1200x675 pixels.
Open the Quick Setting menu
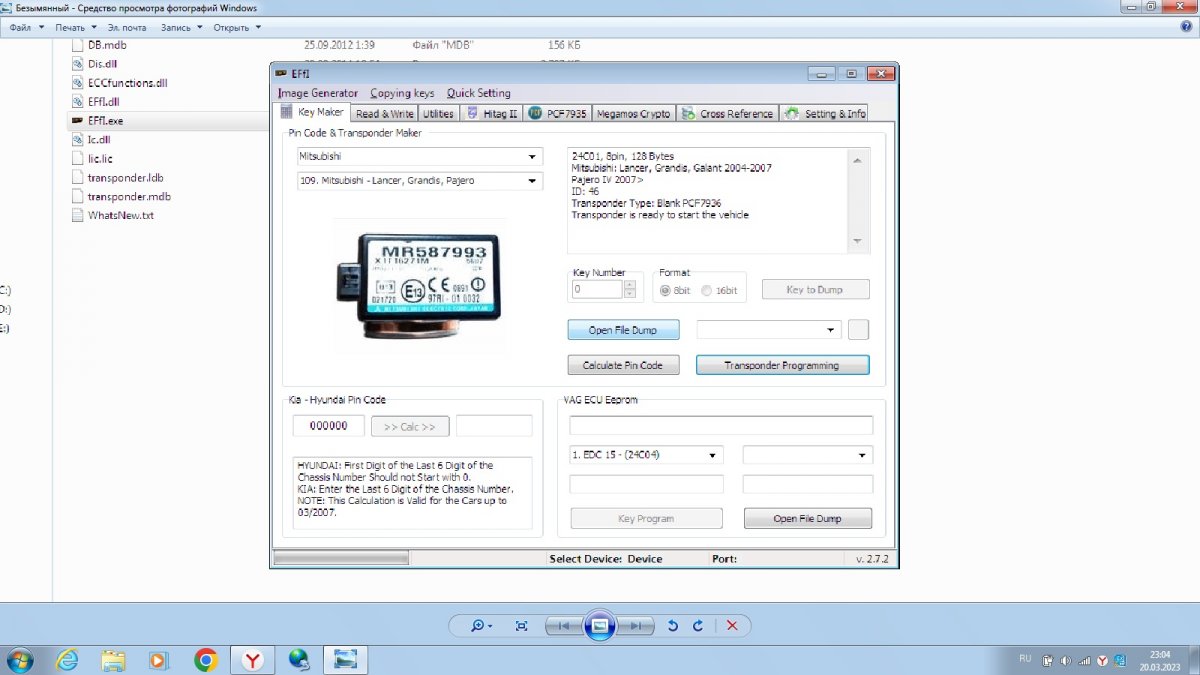pyautogui.click(x=478, y=93)
